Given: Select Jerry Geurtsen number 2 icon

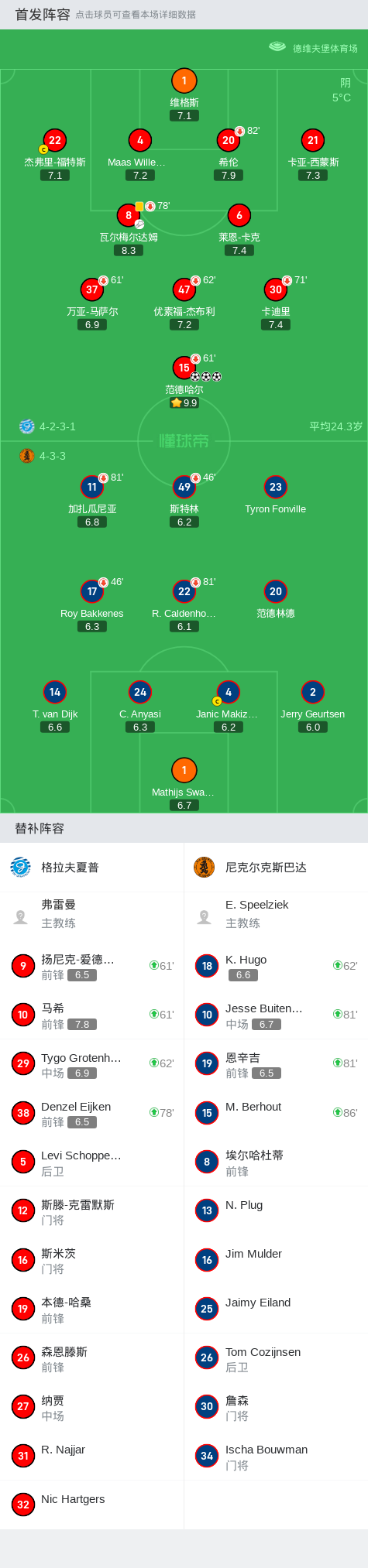Looking at the screenshot, I should (312, 692).
